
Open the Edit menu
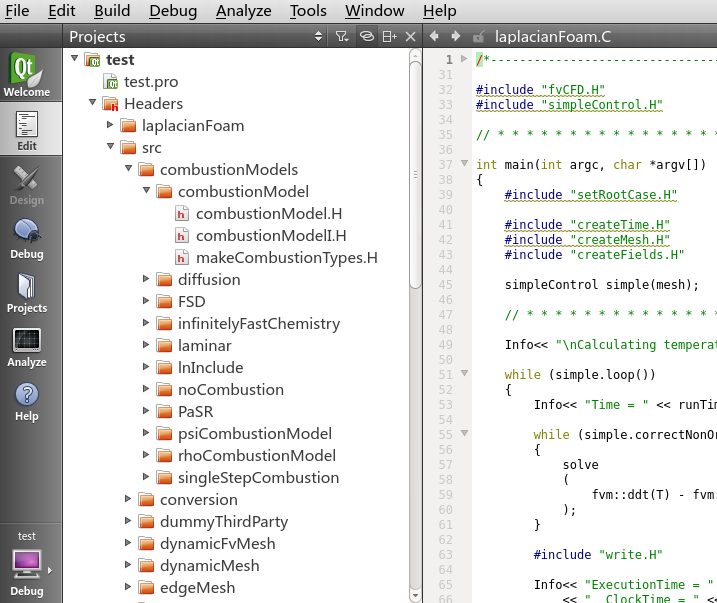tap(61, 11)
